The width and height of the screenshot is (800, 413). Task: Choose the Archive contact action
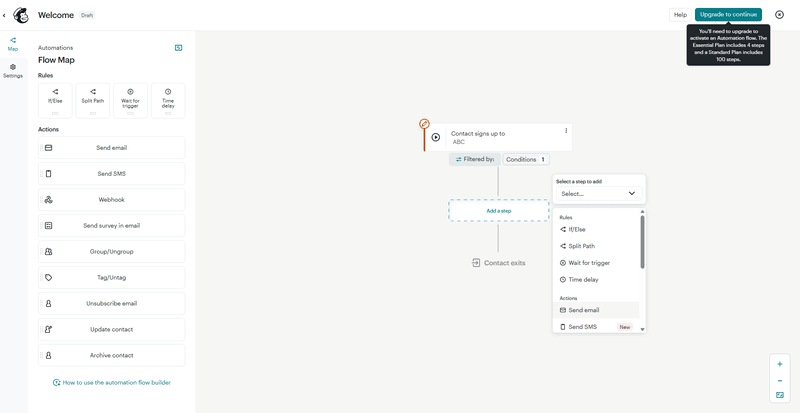pos(112,355)
